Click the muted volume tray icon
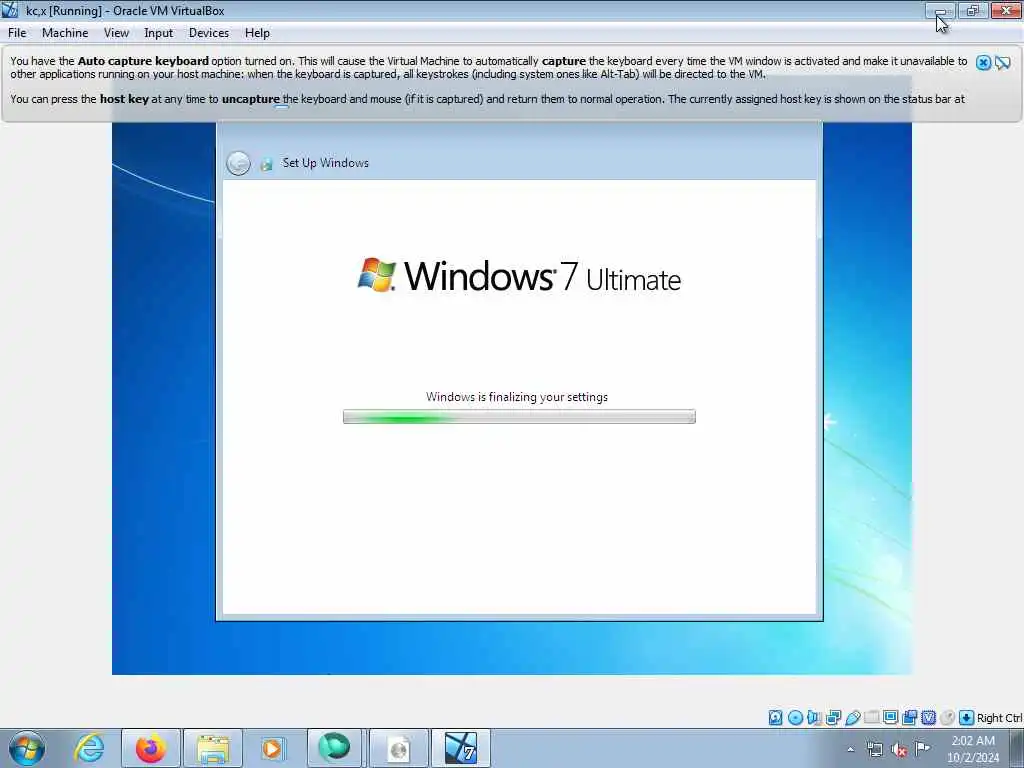Image resolution: width=1024 pixels, height=768 pixels. coord(899,750)
